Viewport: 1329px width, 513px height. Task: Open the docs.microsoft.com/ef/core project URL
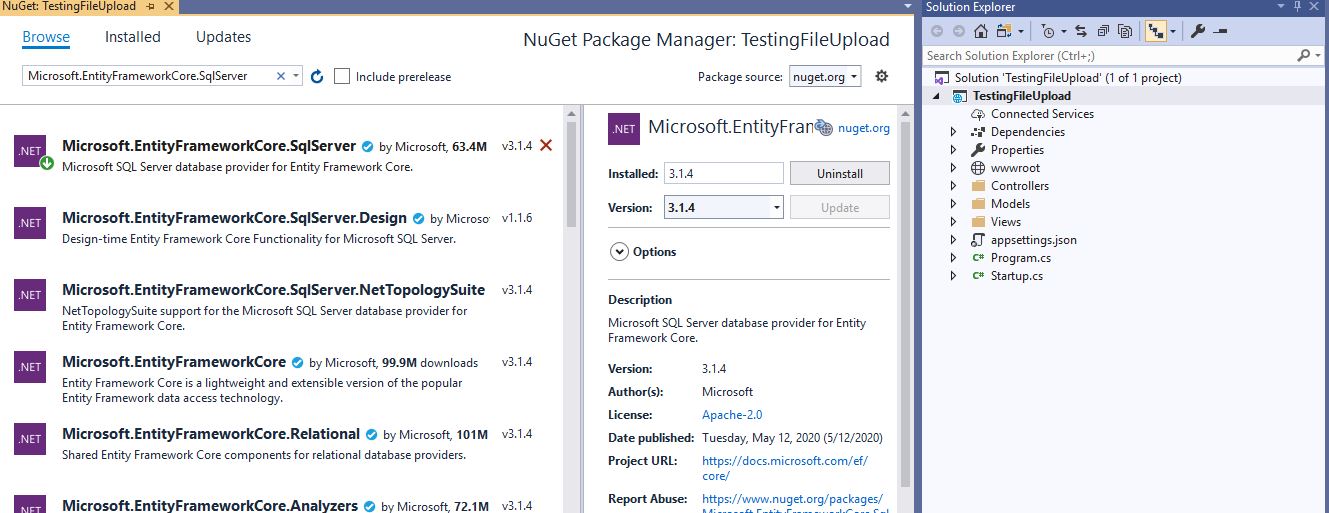pyautogui.click(x=785, y=468)
